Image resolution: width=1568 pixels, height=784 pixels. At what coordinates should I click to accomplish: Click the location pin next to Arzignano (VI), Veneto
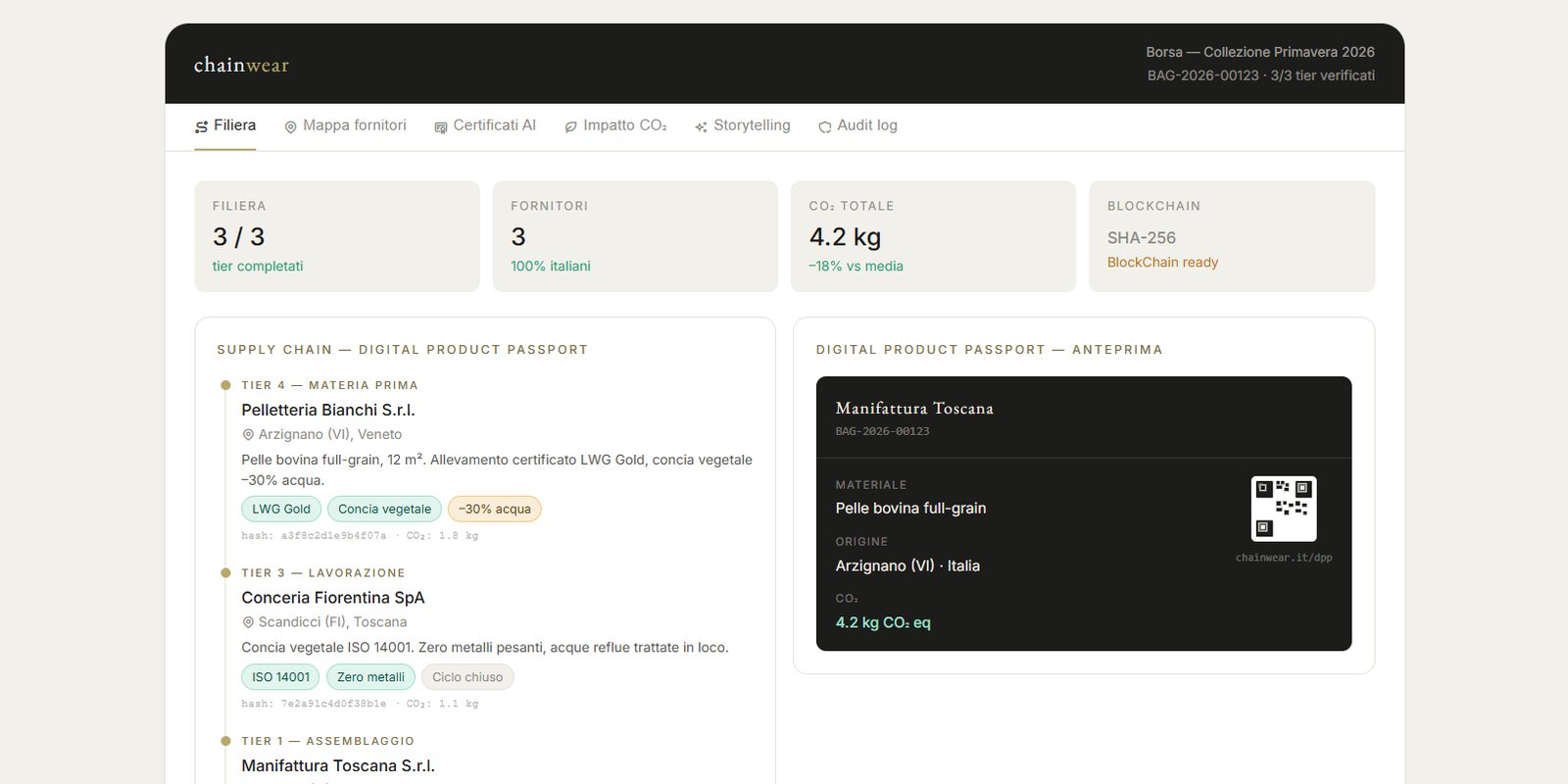point(248,434)
